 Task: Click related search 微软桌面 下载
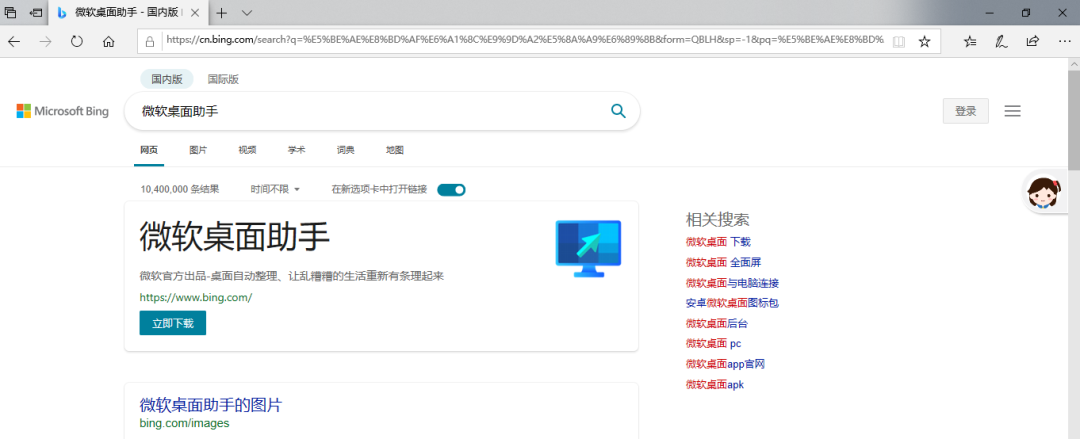pyautogui.click(x=718, y=242)
